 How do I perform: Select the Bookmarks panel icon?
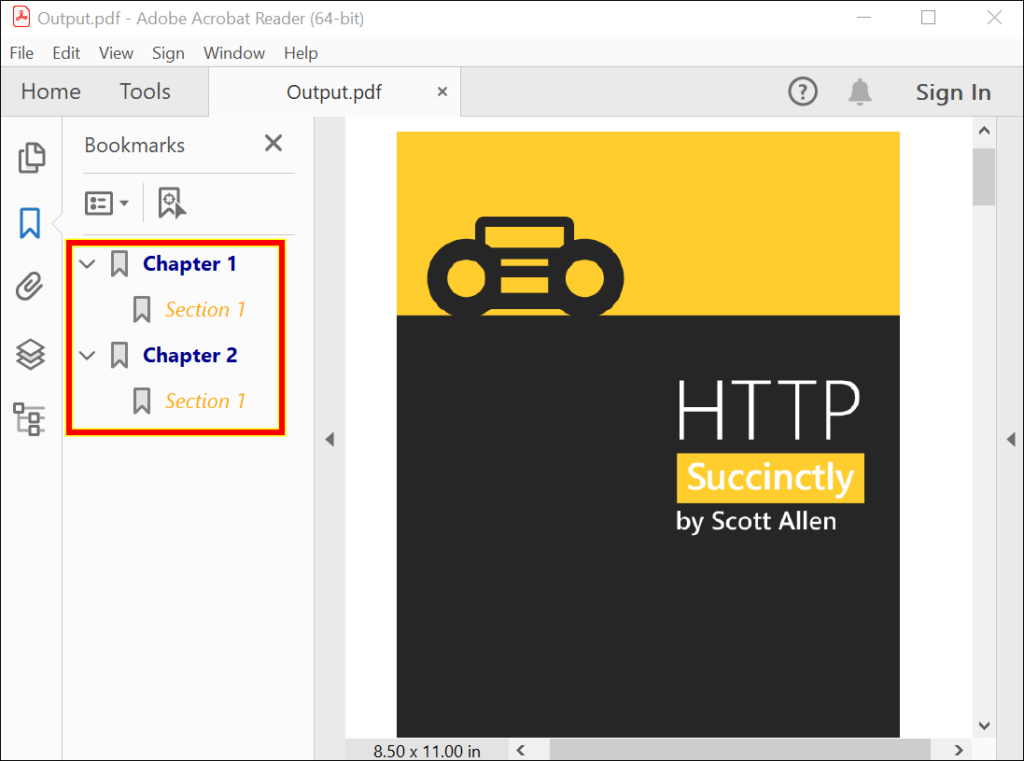tap(30, 223)
